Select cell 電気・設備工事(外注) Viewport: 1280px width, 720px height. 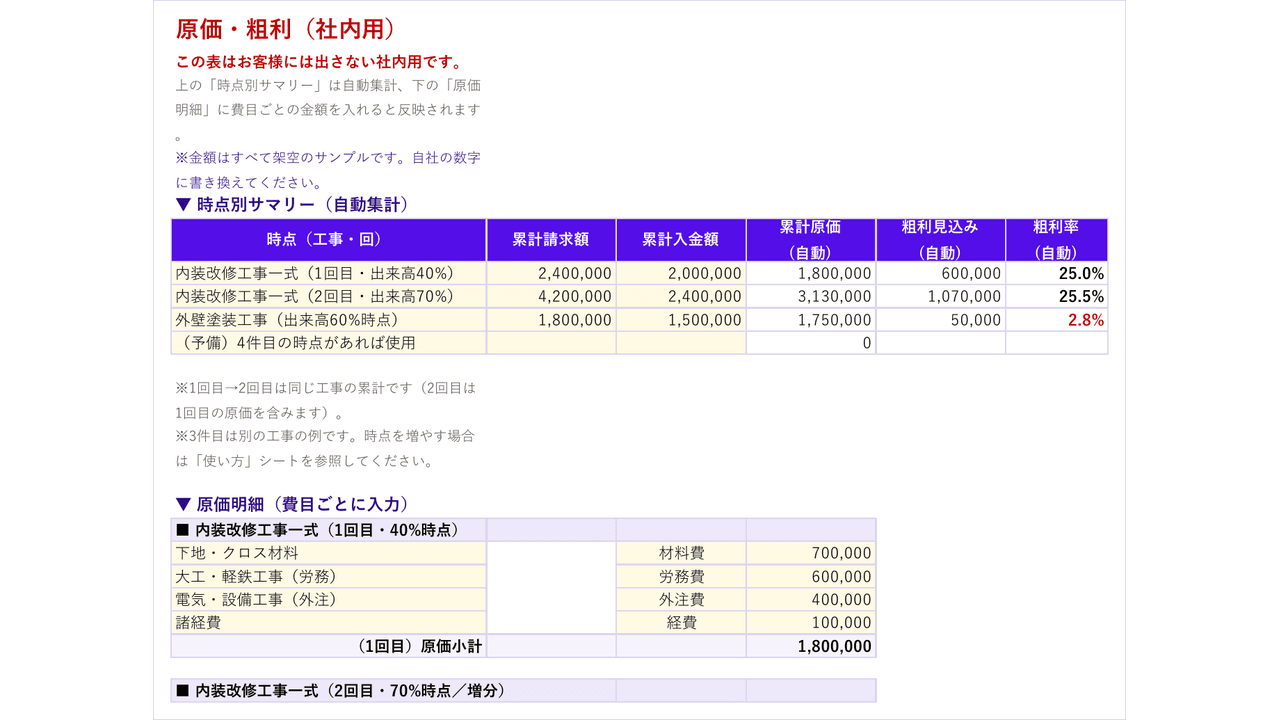329,600
